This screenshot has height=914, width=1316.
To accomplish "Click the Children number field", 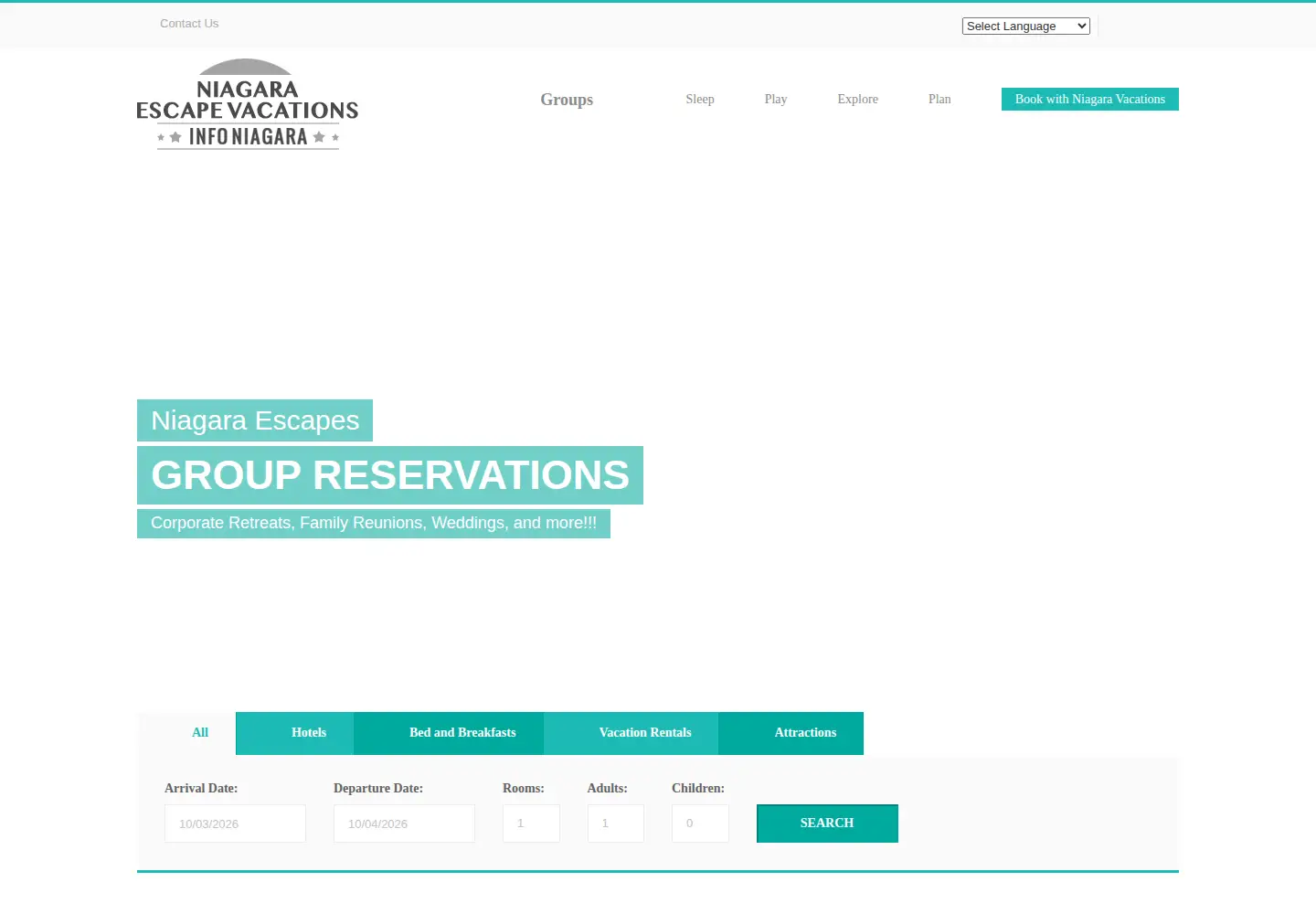I will (700, 824).
